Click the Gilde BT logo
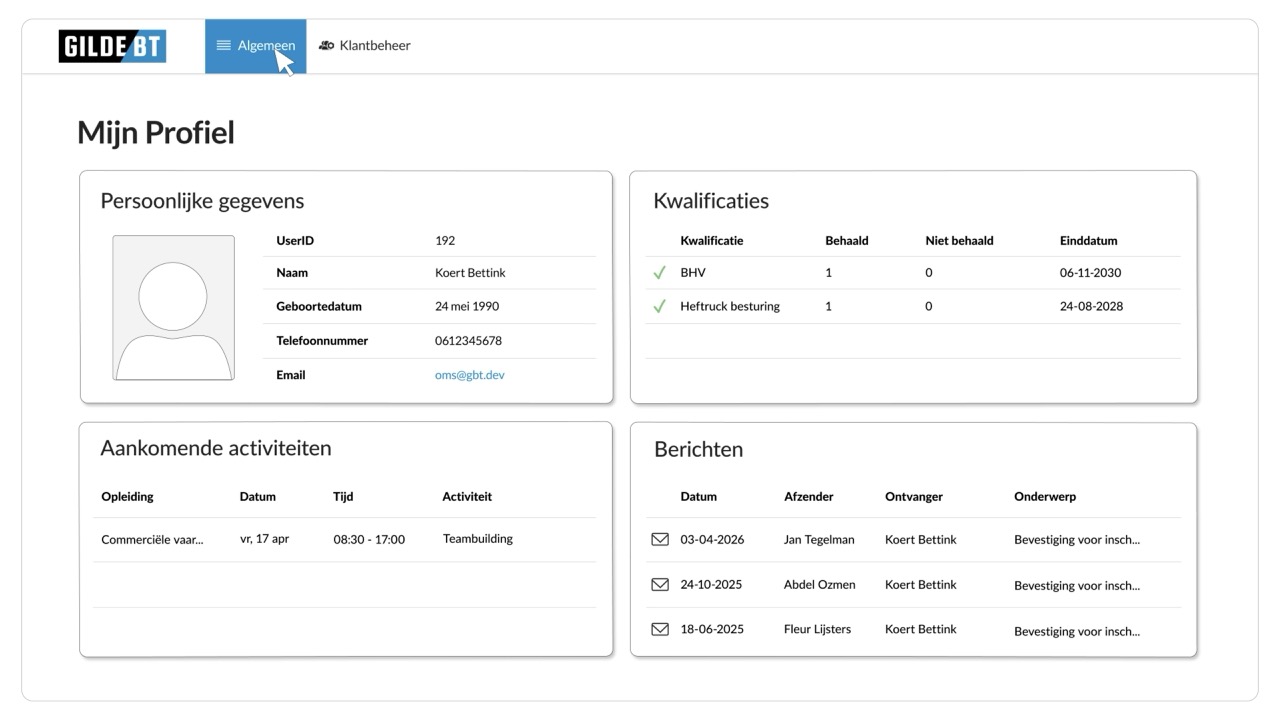This screenshot has height=720, width=1280. pos(112,46)
